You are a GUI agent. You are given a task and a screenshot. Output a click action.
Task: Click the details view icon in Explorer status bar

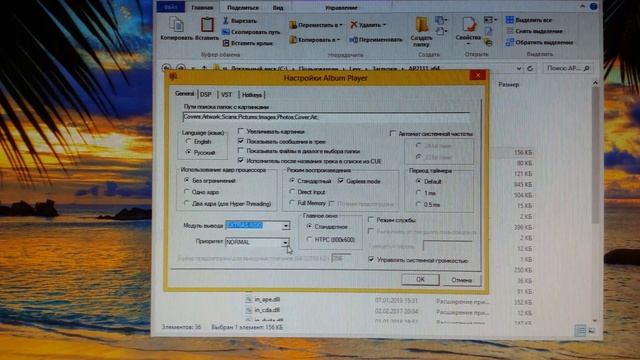pyautogui.click(x=580, y=330)
